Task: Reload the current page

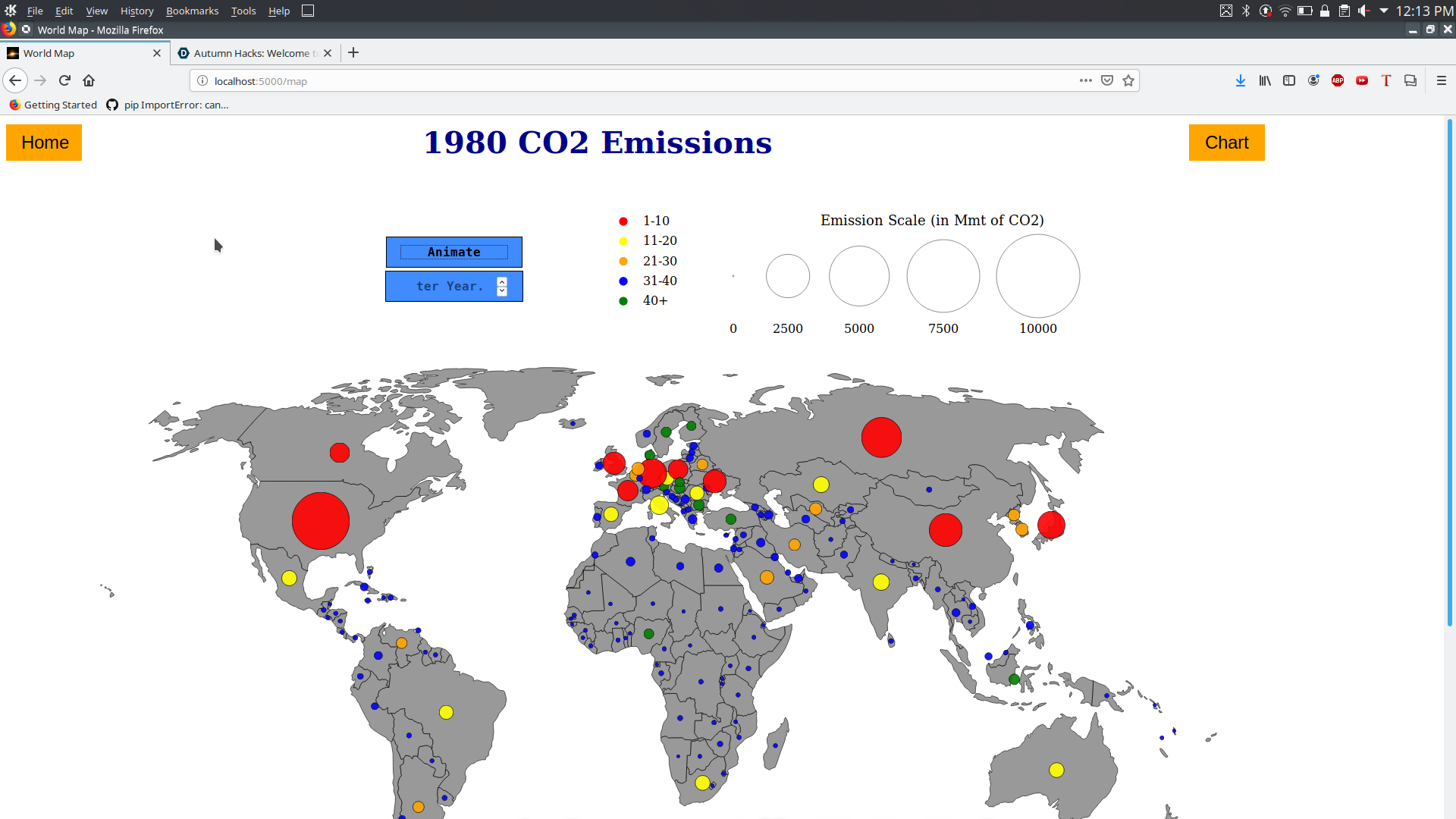Action: 64,80
